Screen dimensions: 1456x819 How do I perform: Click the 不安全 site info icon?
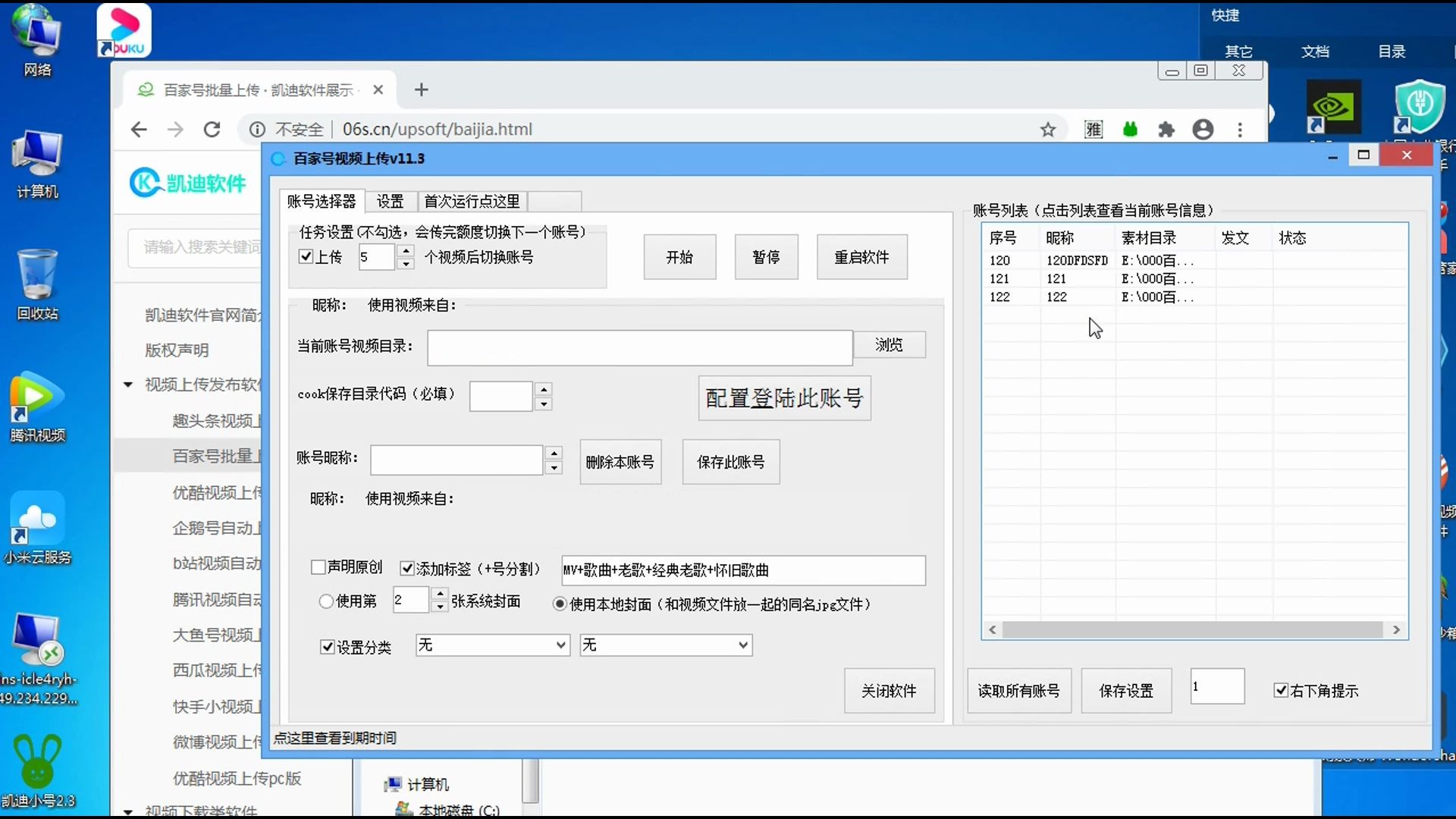(257, 130)
